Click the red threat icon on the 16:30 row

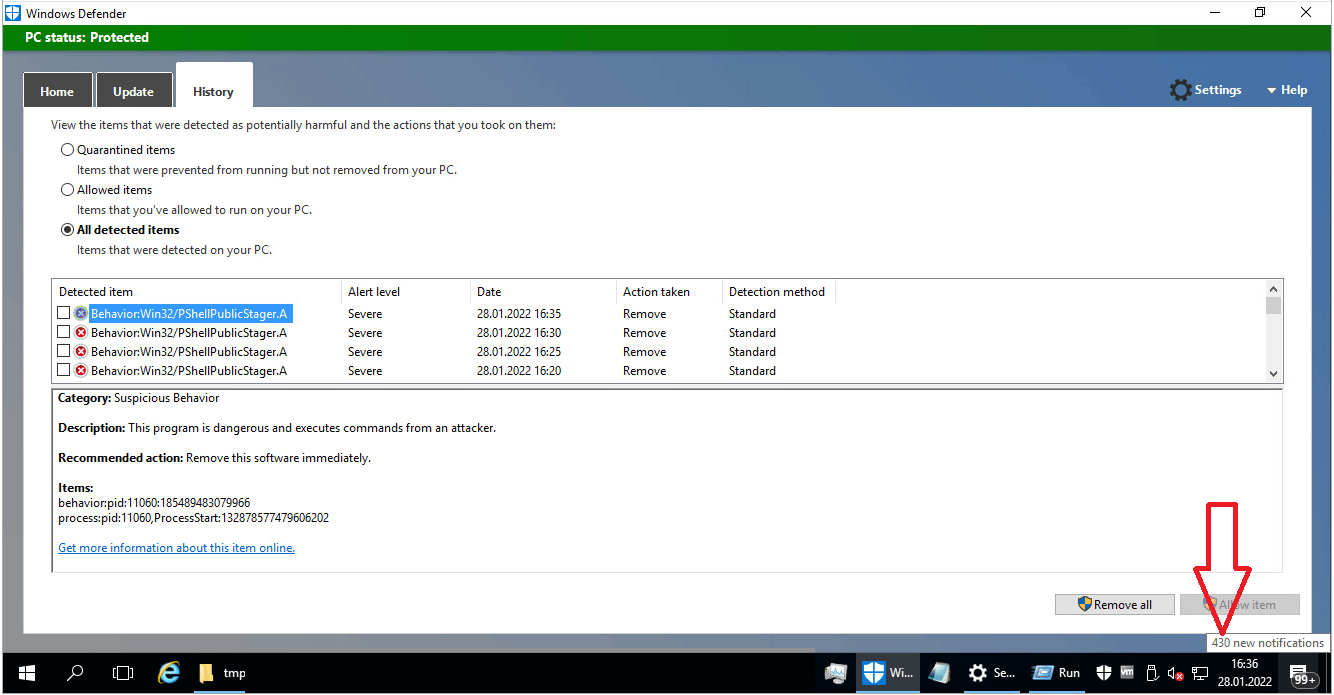pos(81,333)
